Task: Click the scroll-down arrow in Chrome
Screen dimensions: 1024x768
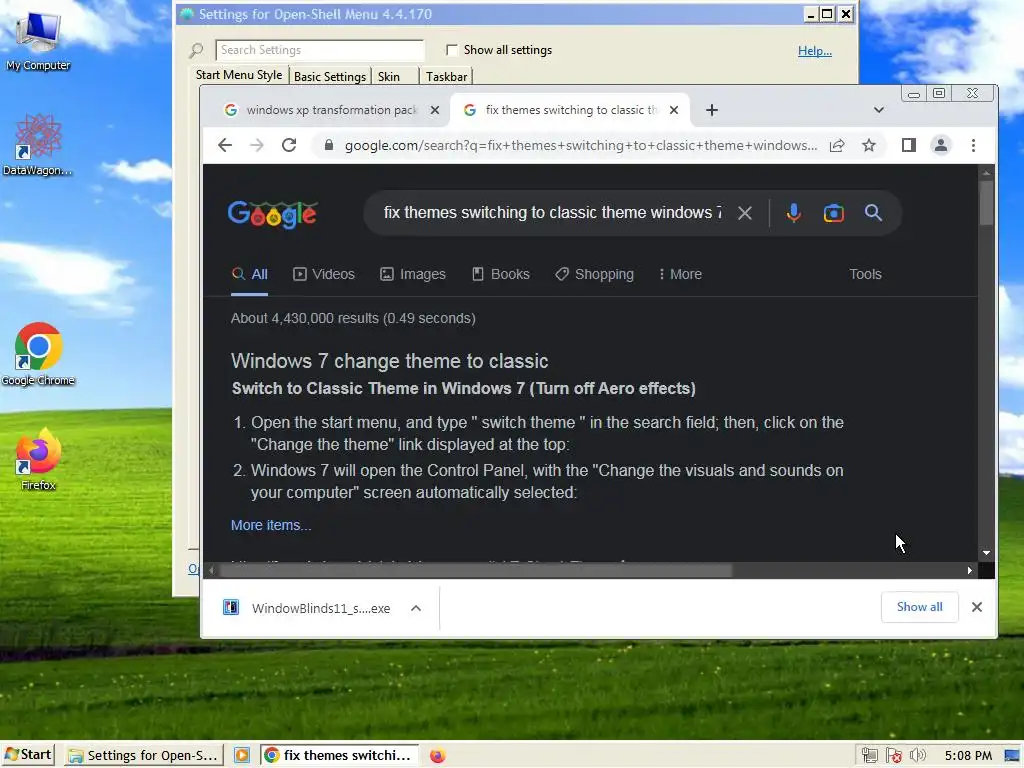Action: coord(986,553)
